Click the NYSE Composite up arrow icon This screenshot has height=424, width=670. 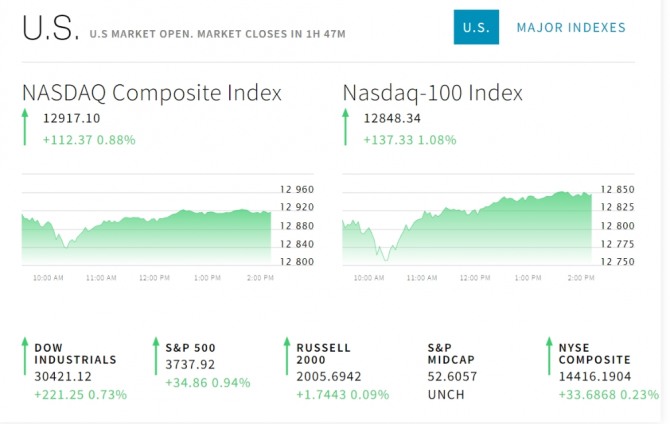[548, 357]
